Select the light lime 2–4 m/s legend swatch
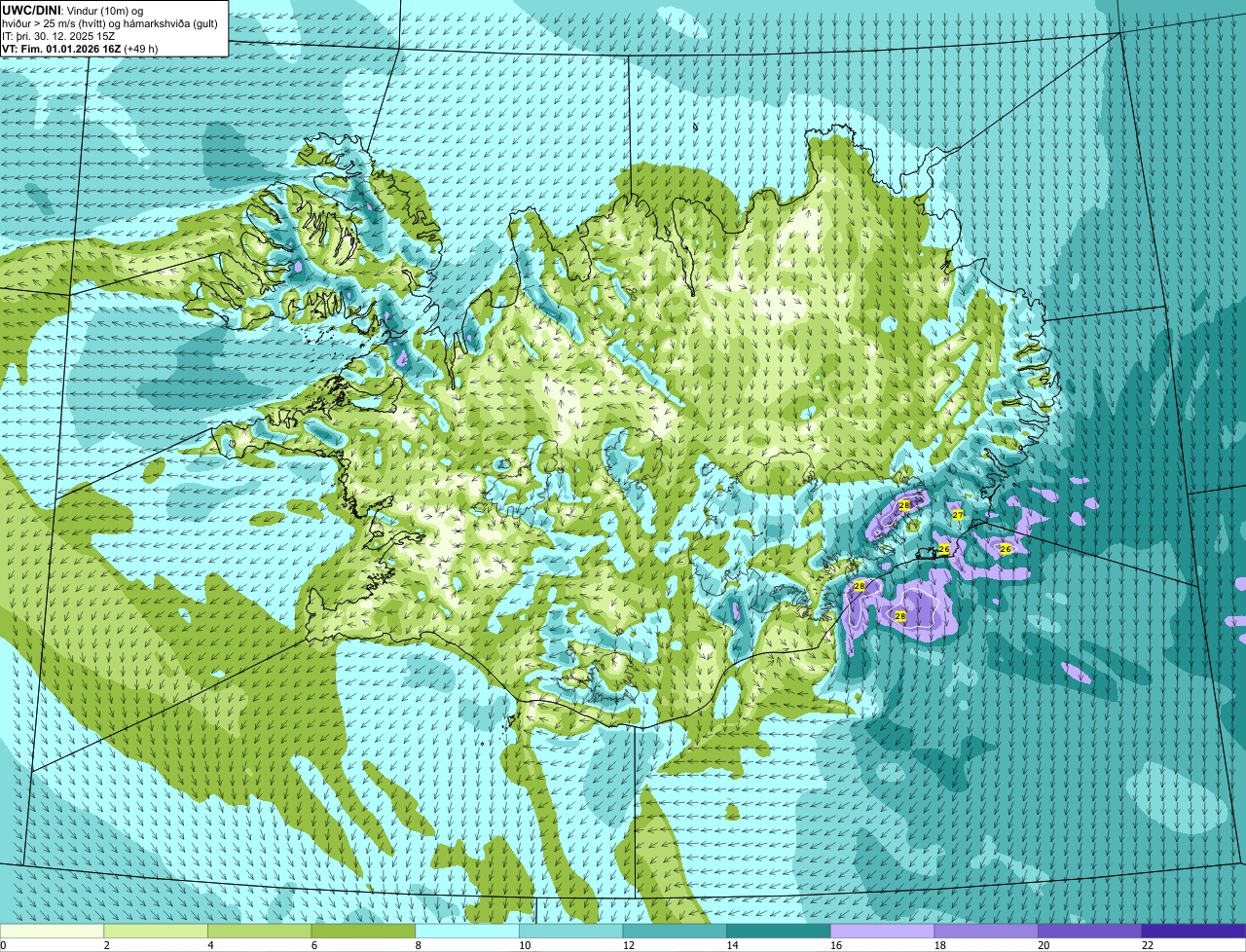 click(x=156, y=931)
